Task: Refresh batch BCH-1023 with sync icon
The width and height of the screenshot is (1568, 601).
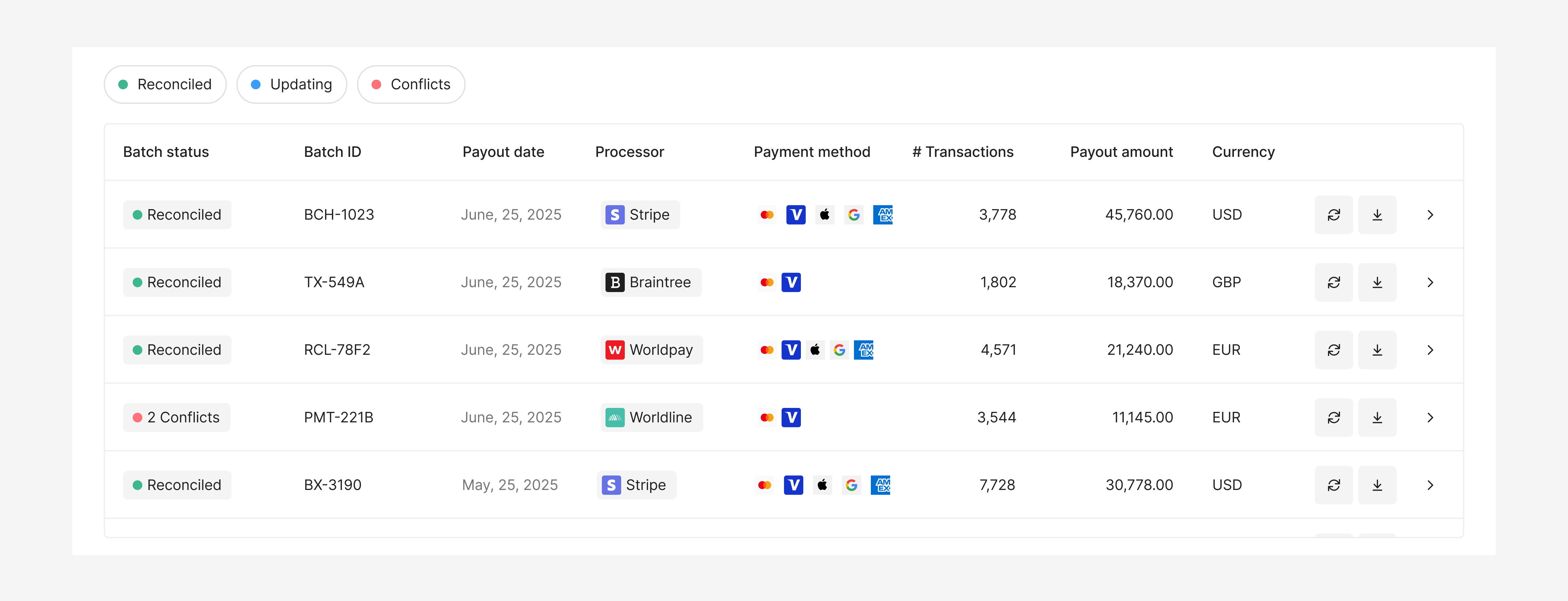Action: (1333, 215)
